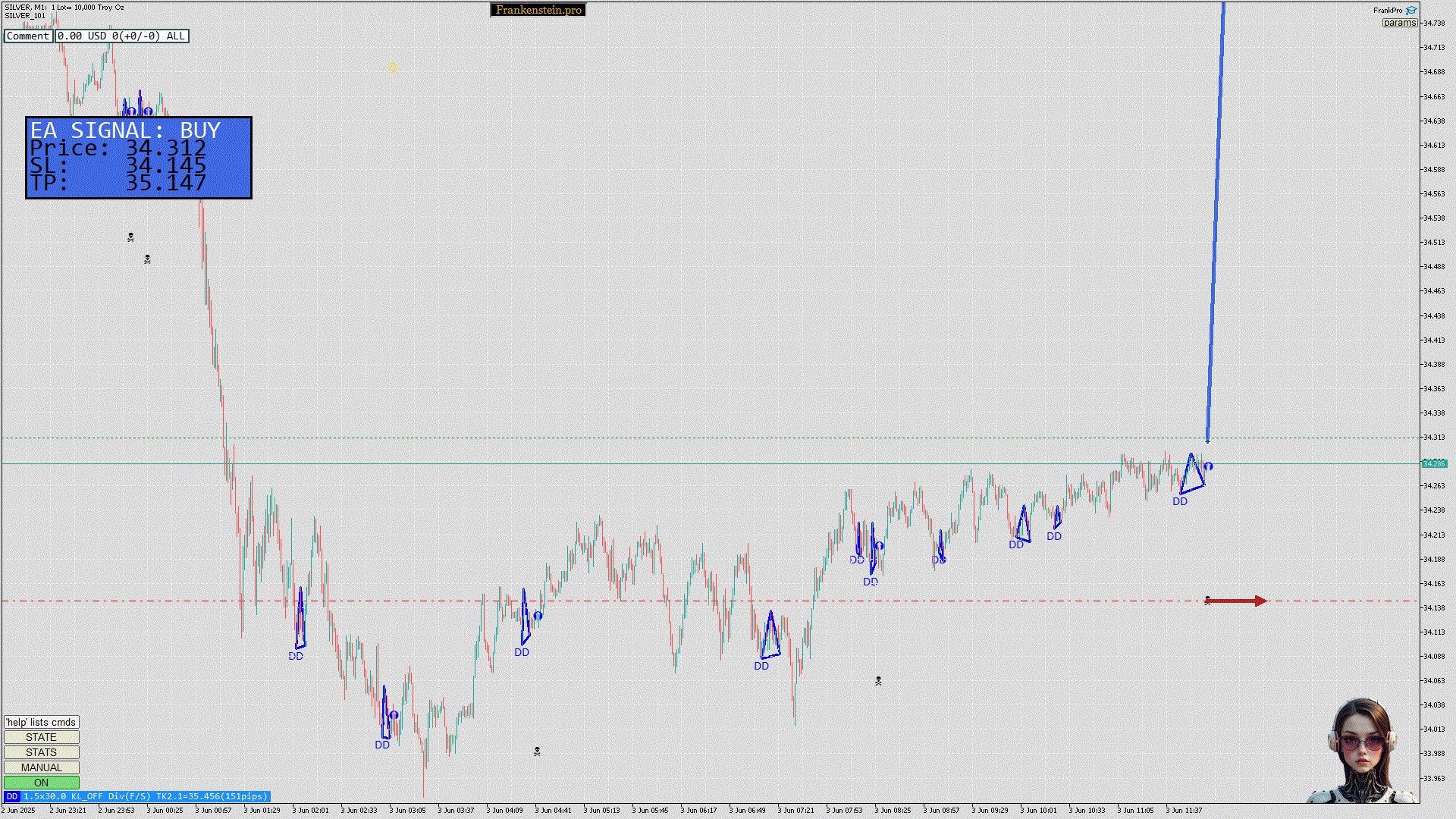The image size is (1456, 819).
Task: Click the Comment label box
Action: point(28,36)
